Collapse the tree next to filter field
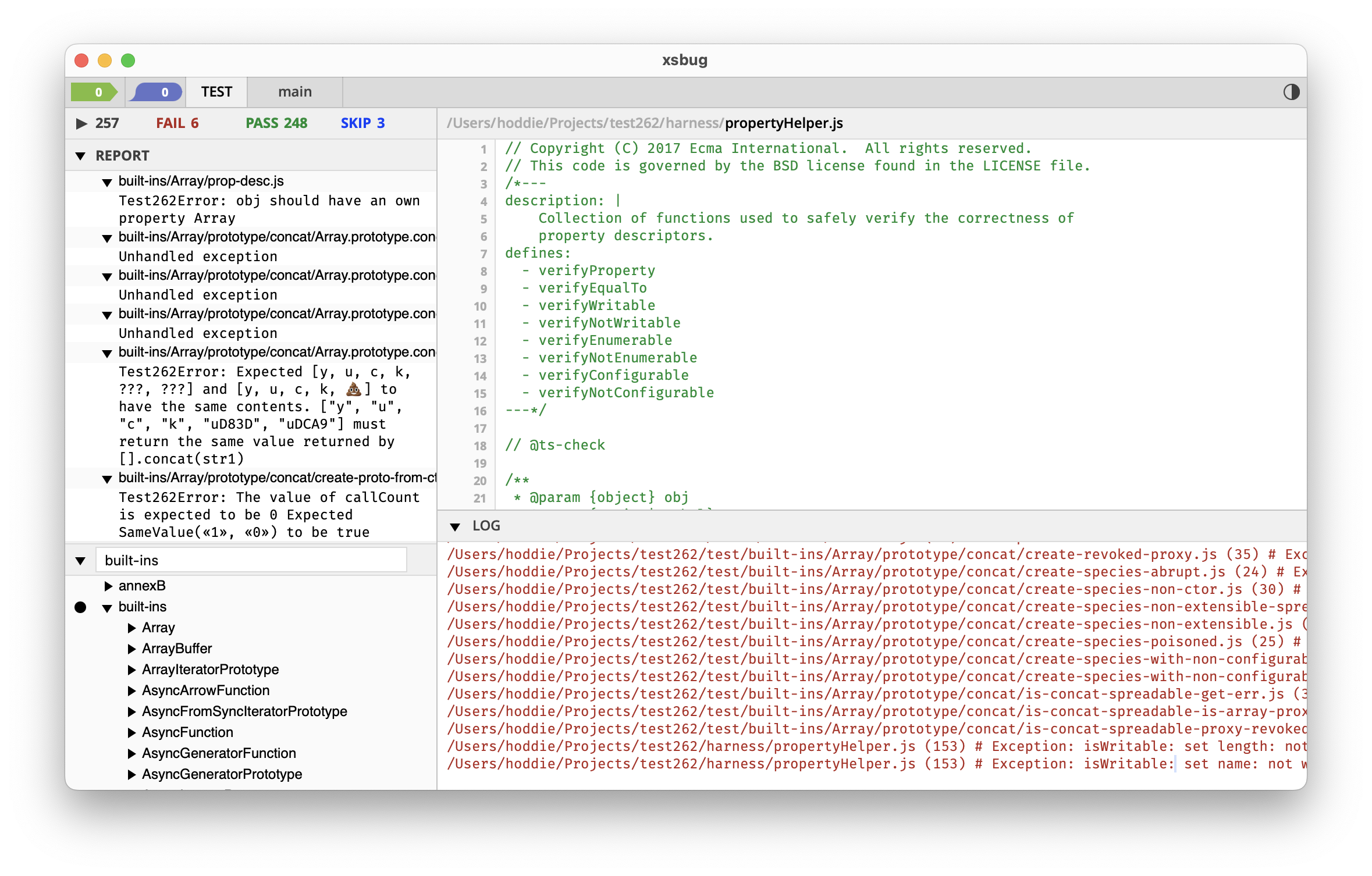Viewport: 1372px width, 876px height. [81, 561]
